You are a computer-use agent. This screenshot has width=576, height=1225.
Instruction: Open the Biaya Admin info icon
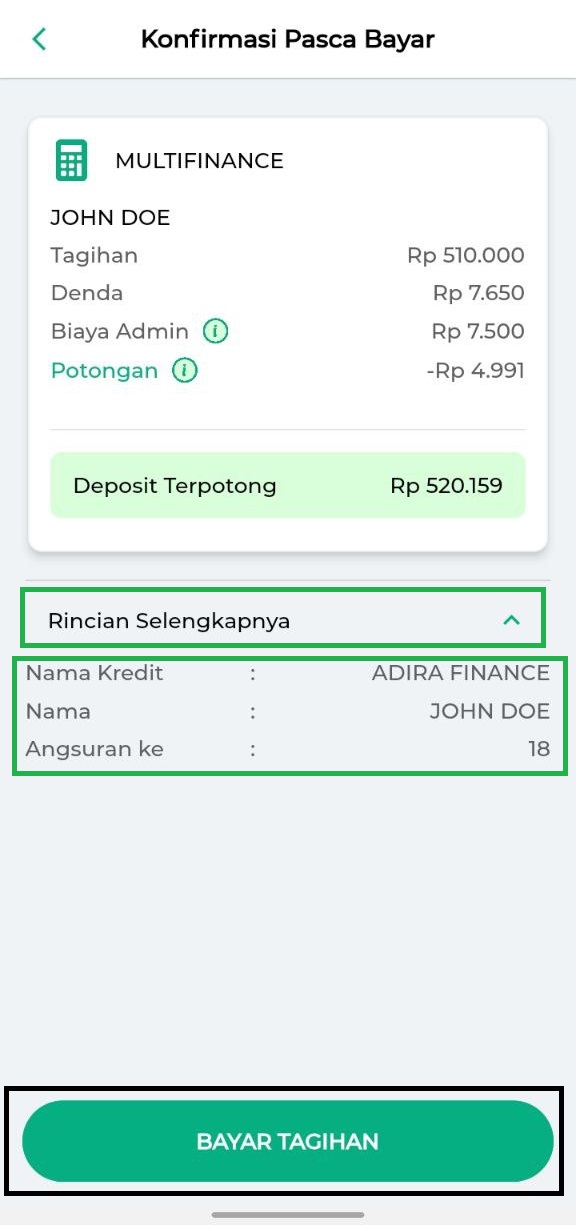point(215,331)
